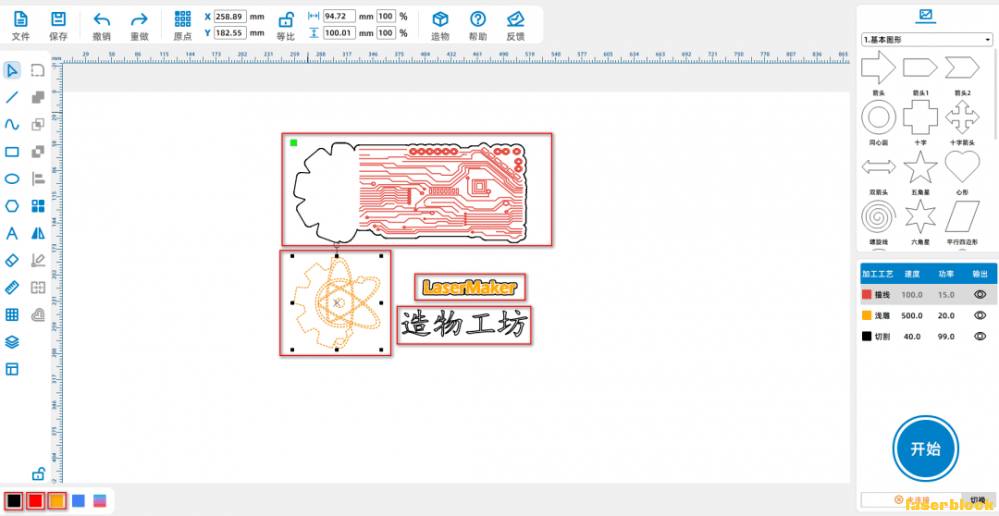
Task: Click the 撤销 (Undo) arrow
Action: (101, 19)
